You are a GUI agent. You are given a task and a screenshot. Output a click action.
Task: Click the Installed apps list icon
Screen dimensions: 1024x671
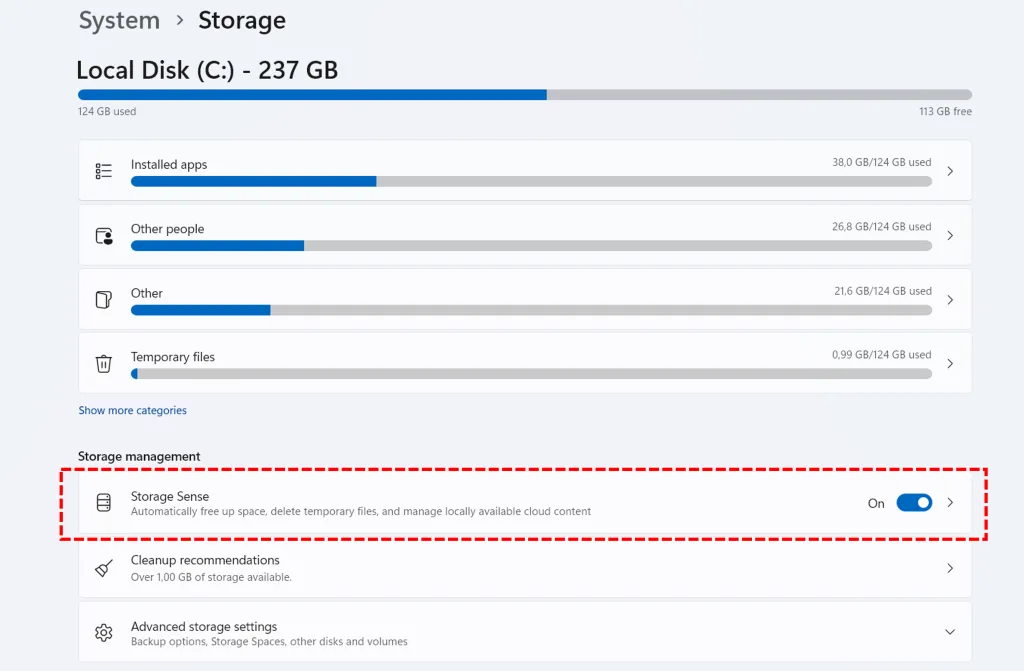pos(103,170)
